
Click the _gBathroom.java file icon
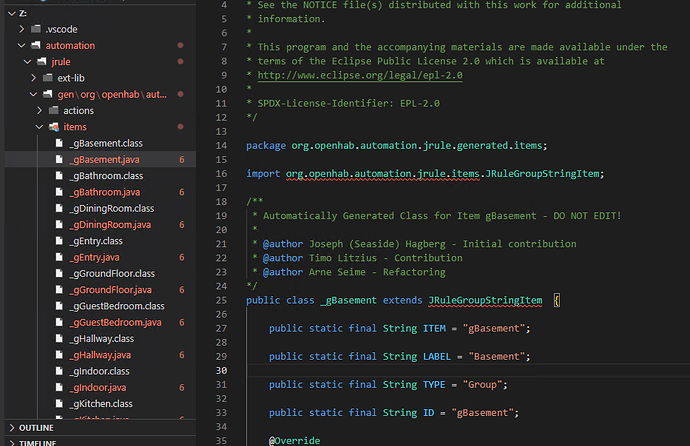[59, 192]
